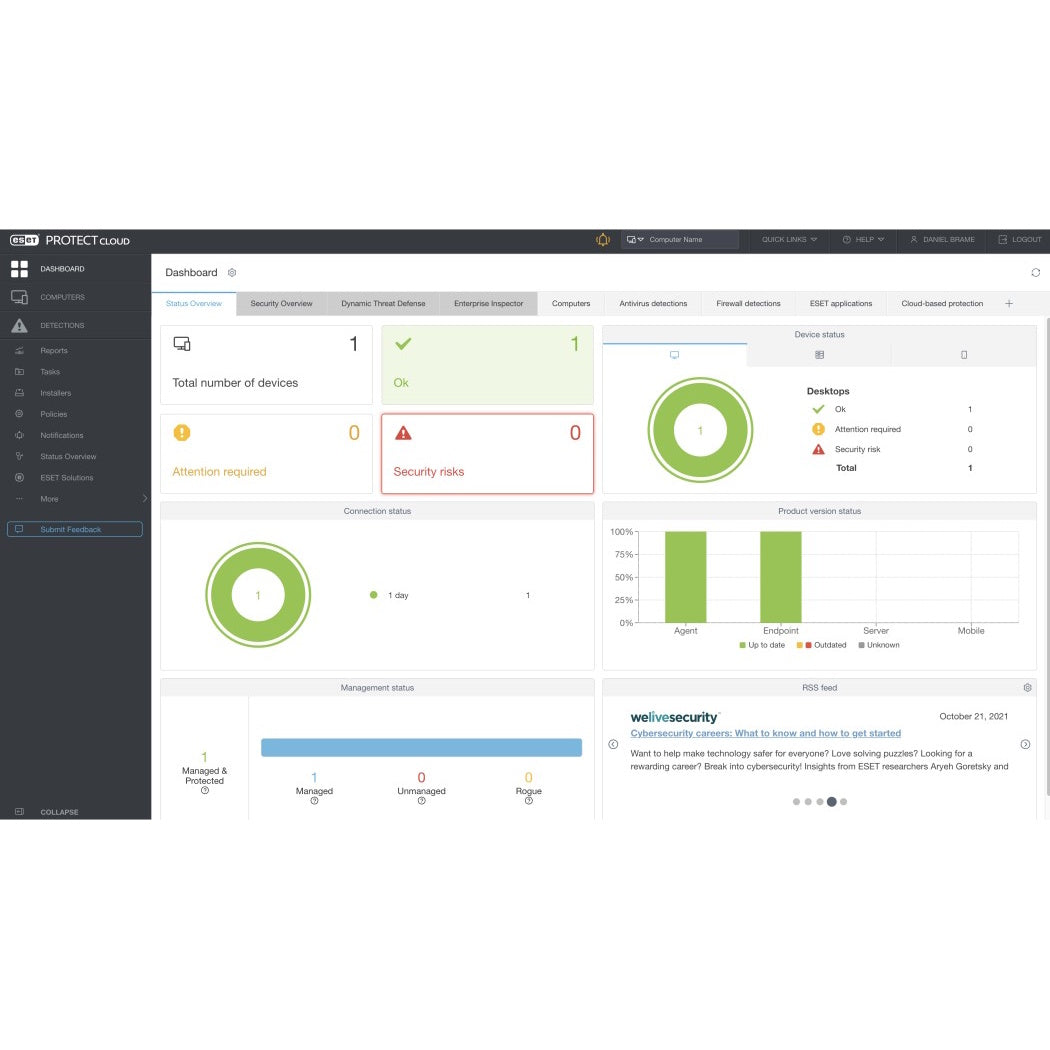Expand the Help menu in the top bar

click(x=862, y=240)
